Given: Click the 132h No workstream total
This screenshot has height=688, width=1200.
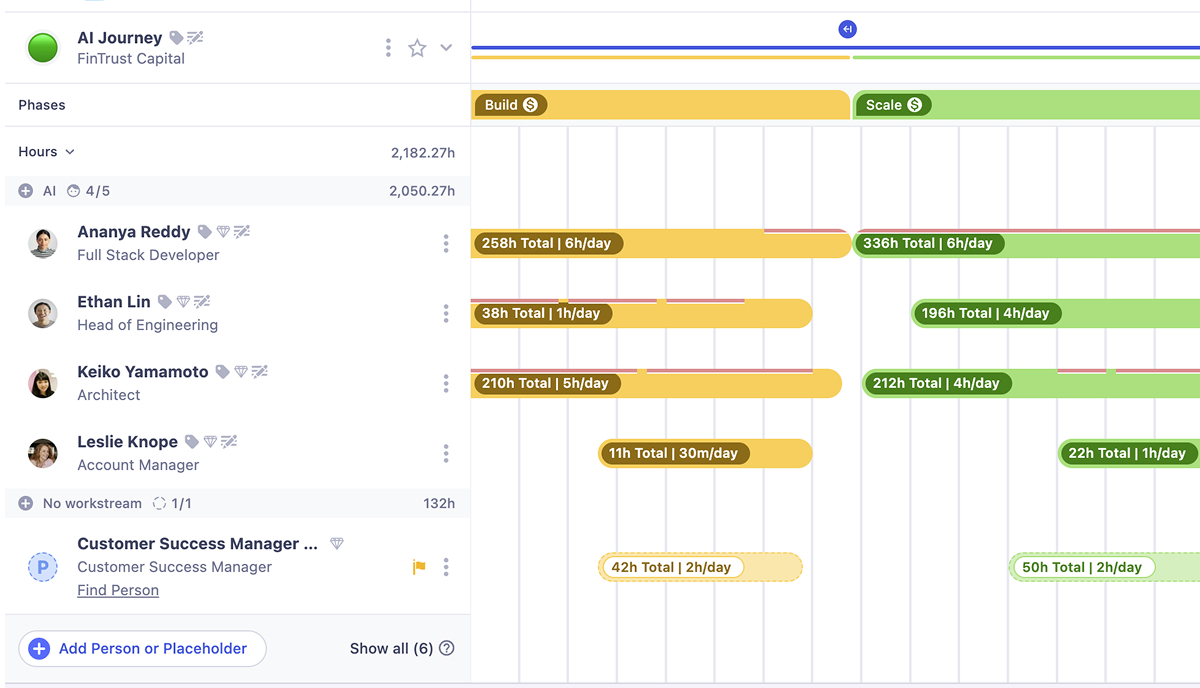Looking at the screenshot, I should pyautogui.click(x=439, y=503).
